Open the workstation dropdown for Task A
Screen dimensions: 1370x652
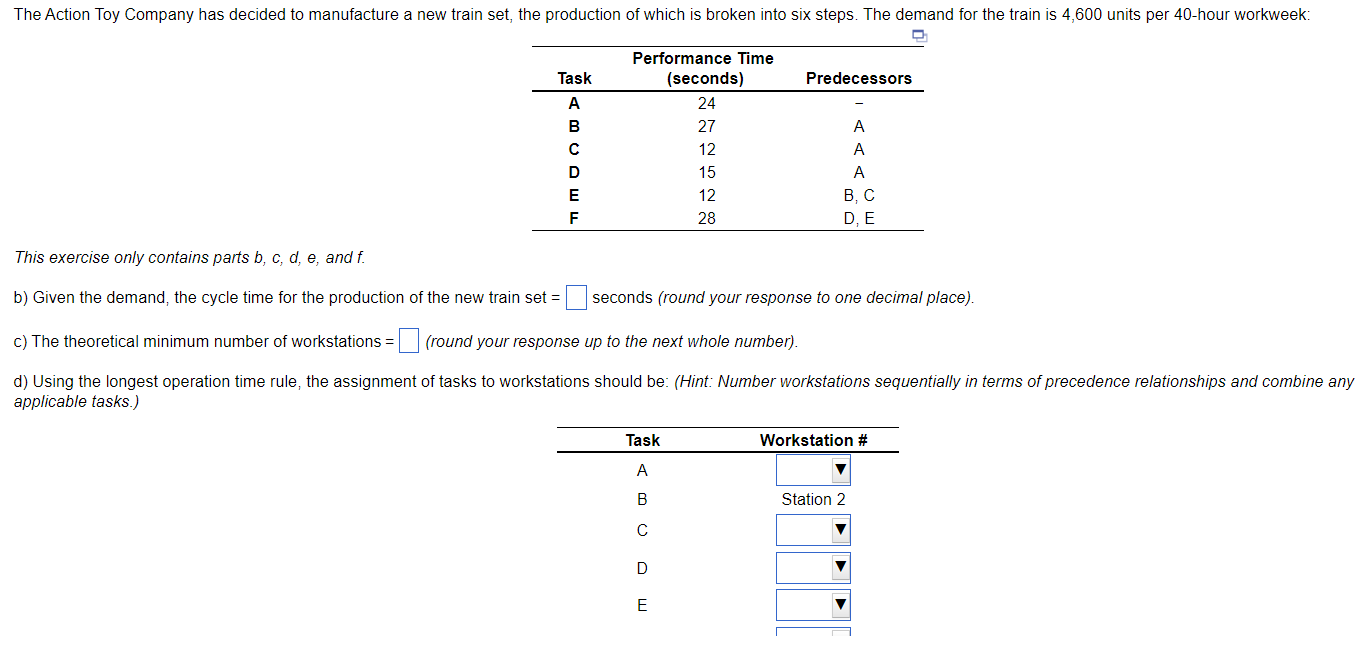click(812, 468)
